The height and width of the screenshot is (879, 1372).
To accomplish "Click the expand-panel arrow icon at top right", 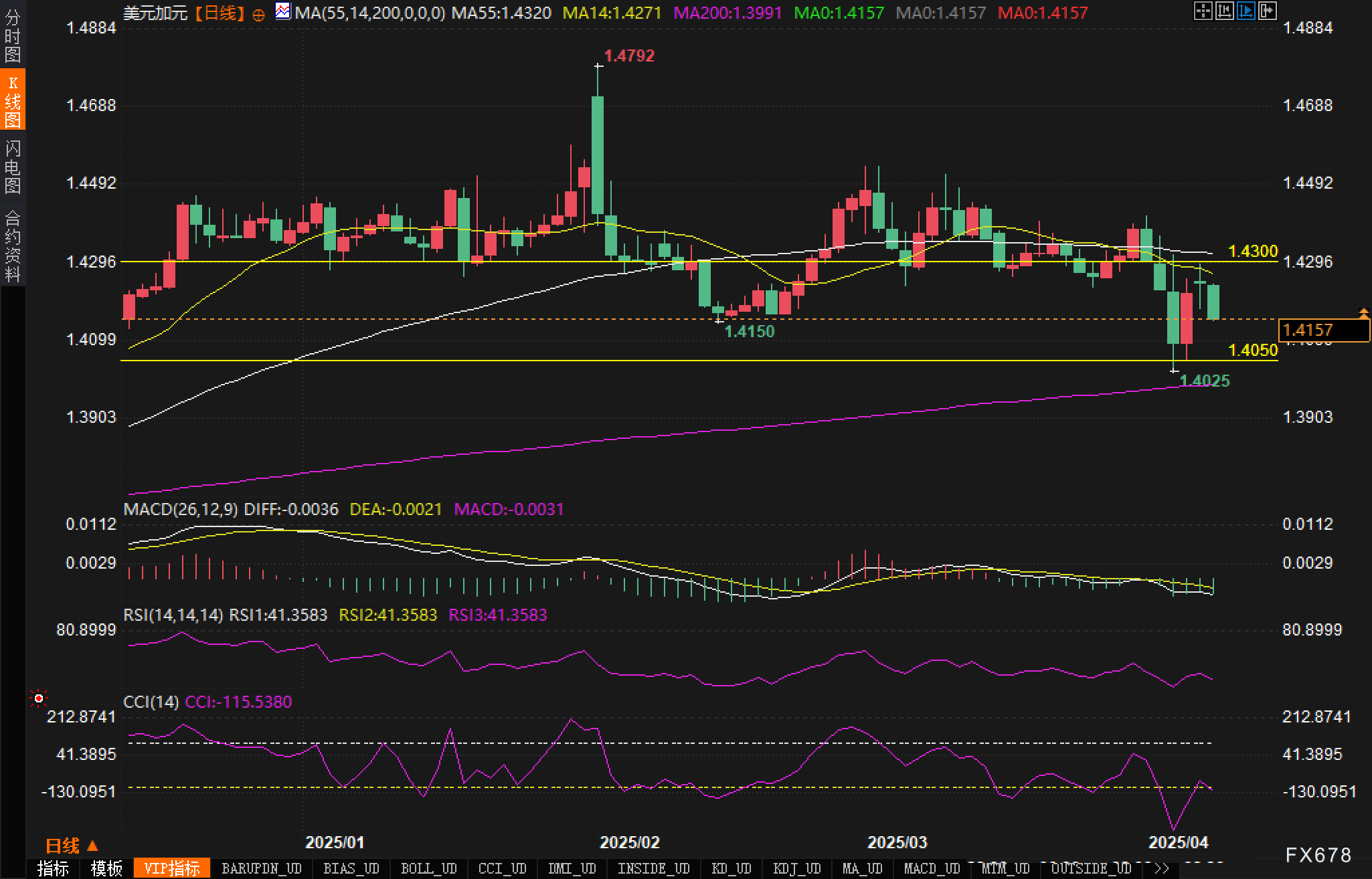I will point(1267,11).
